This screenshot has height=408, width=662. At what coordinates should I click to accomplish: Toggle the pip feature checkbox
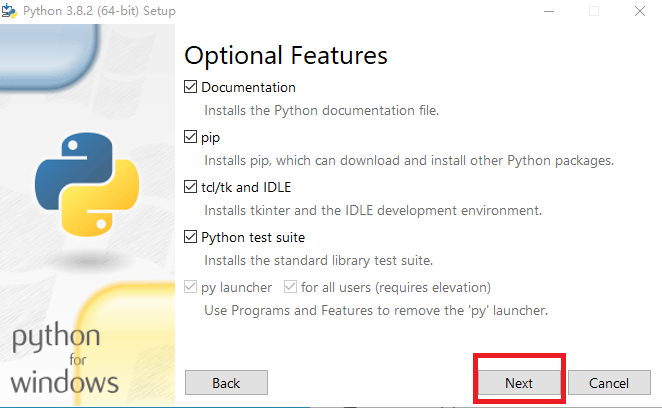(x=191, y=137)
